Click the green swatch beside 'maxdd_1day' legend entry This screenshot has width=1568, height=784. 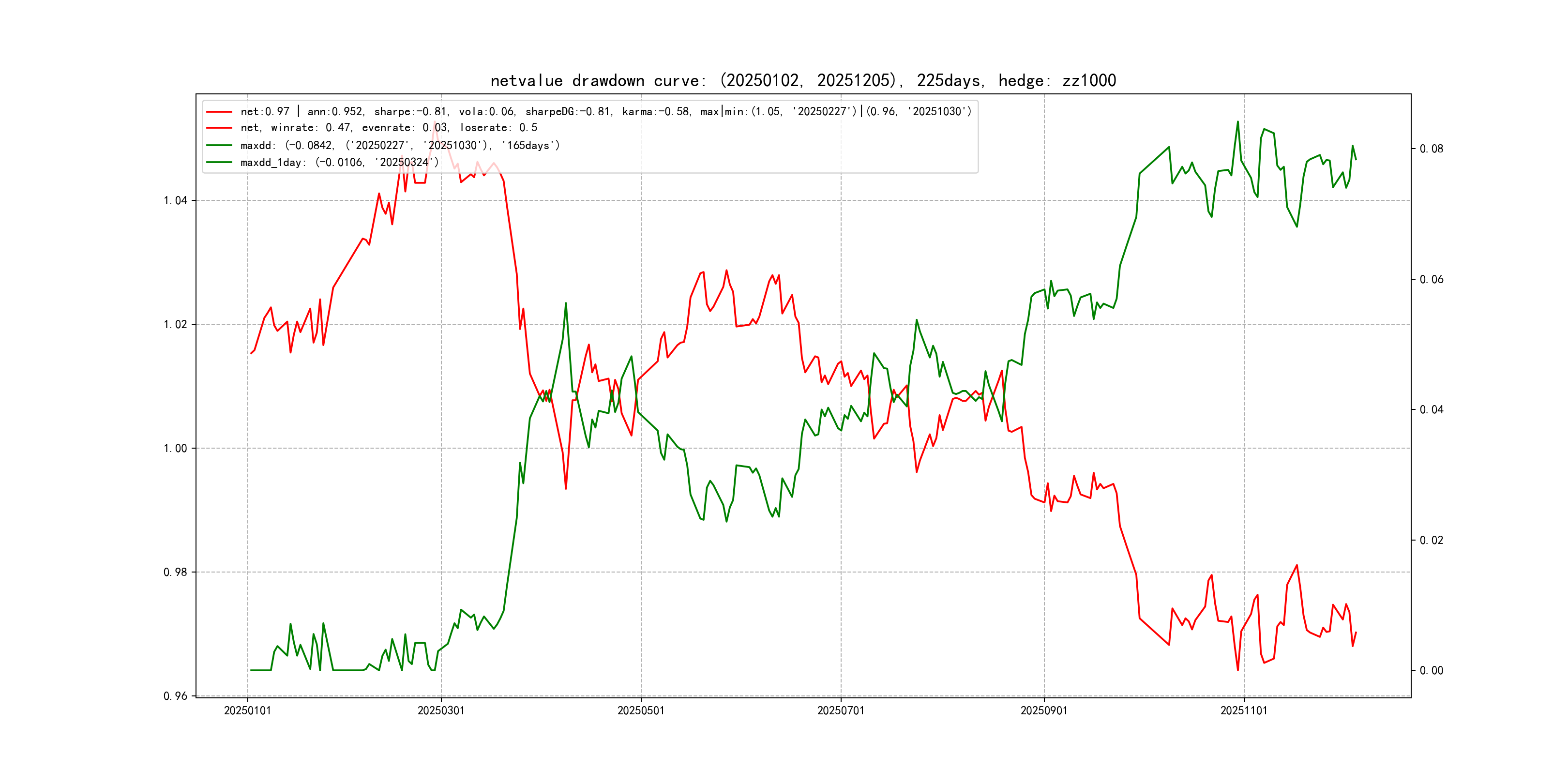[219, 163]
